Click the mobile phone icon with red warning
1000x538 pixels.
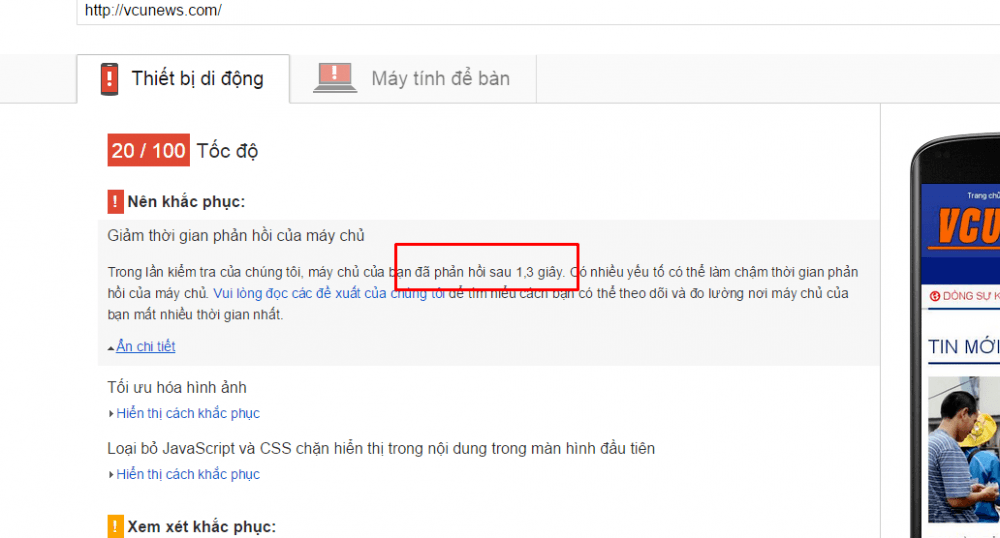(110, 78)
